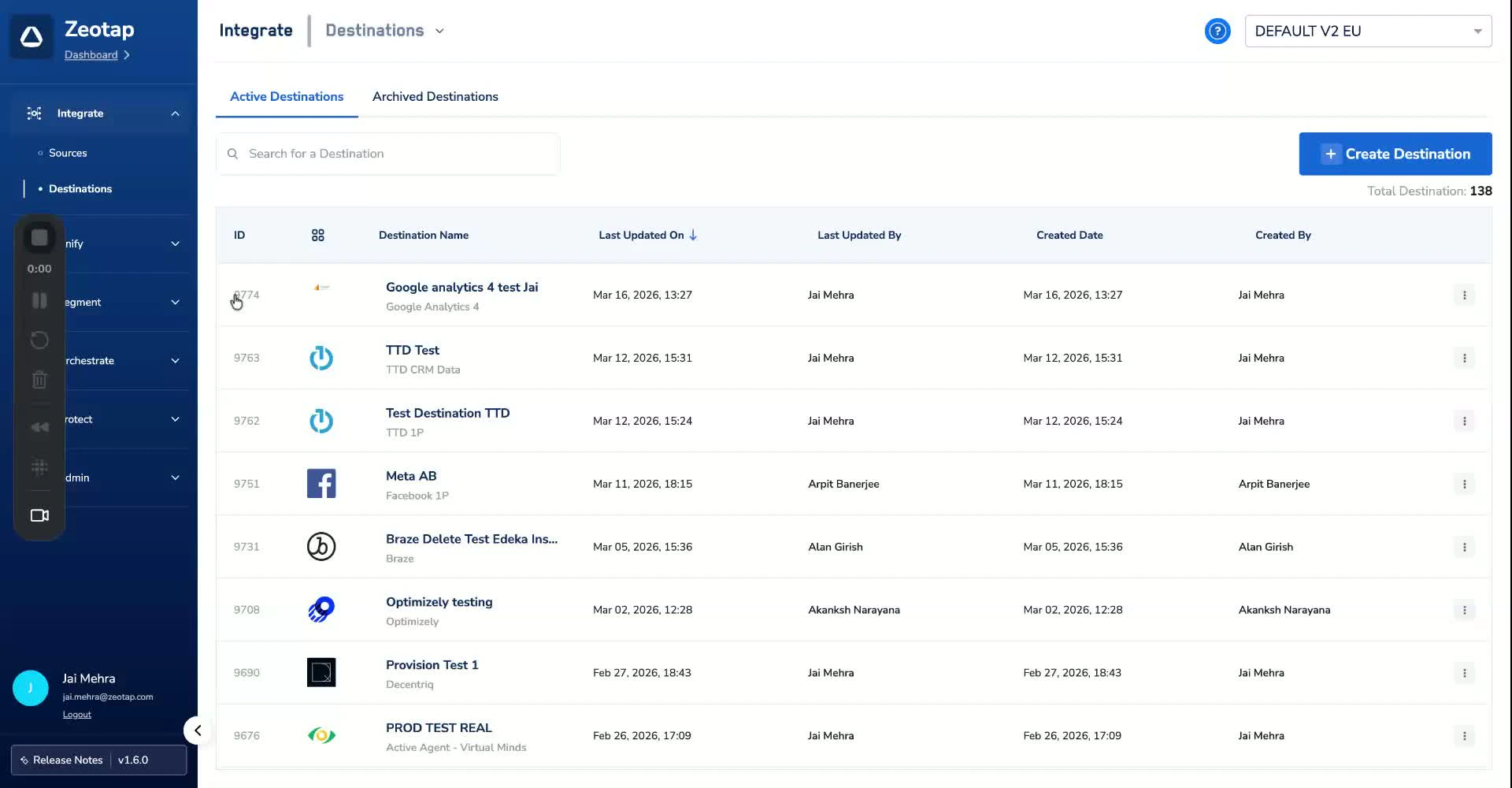The width and height of the screenshot is (1512, 788).
Task: Click the Facebook logo for Meta AB
Action: pyautogui.click(x=321, y=483)
